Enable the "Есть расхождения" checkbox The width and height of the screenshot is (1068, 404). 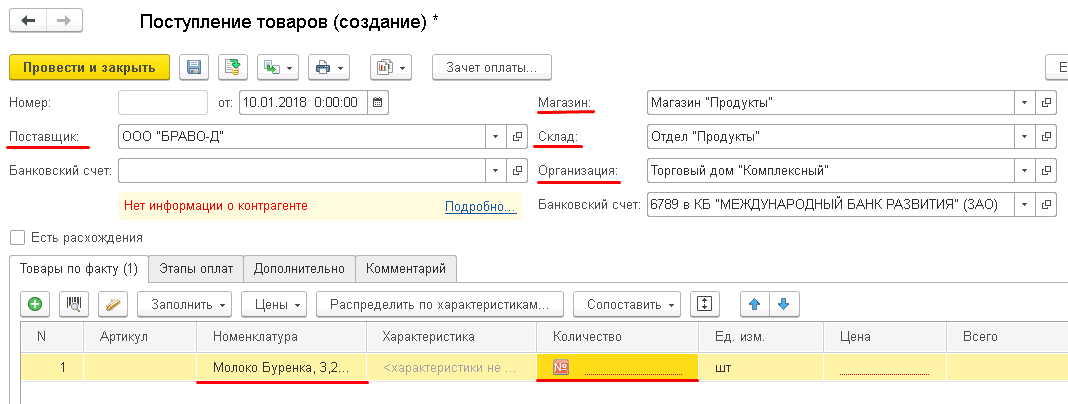17,238
